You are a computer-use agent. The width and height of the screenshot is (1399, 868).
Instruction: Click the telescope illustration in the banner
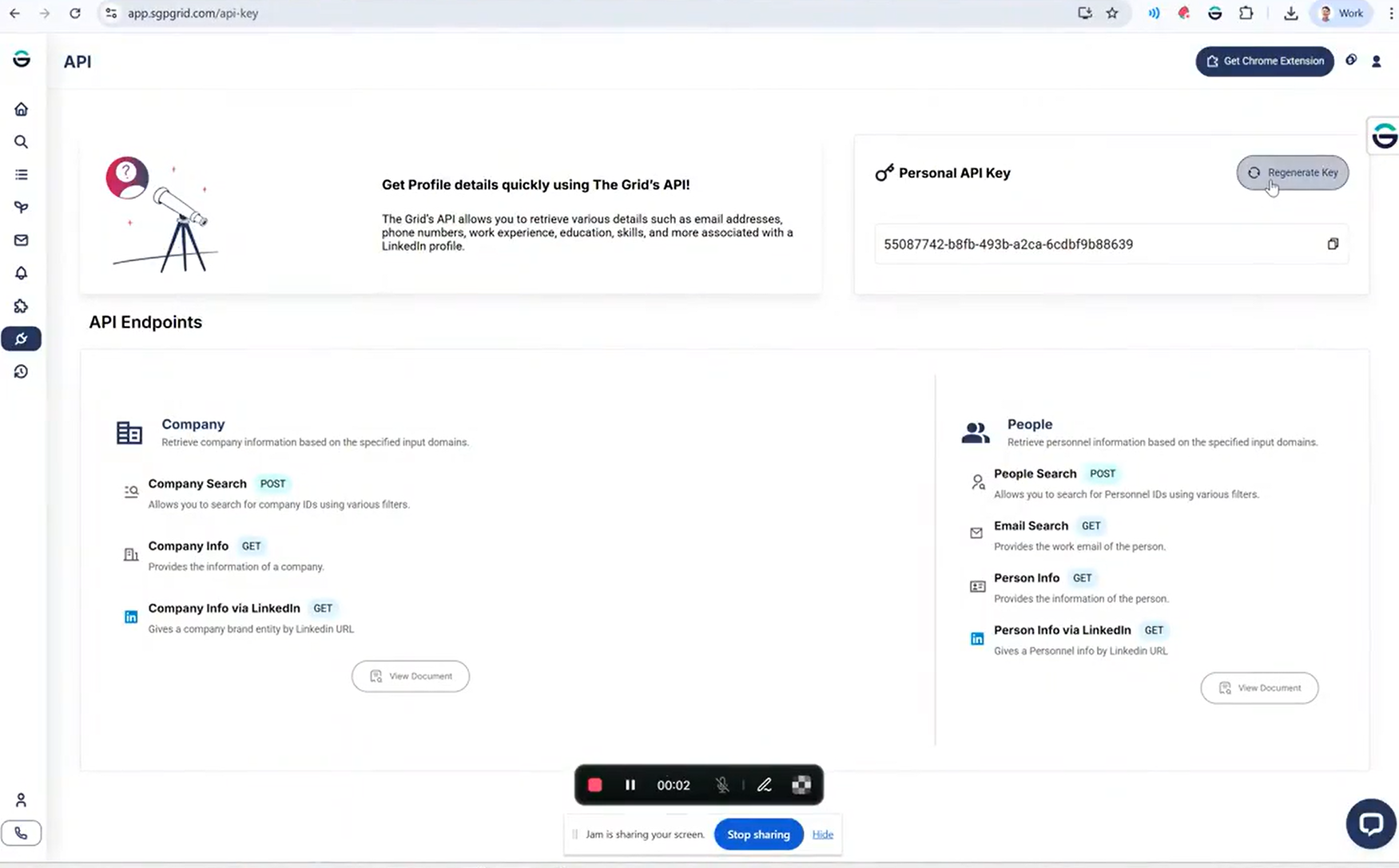point(162,215)
